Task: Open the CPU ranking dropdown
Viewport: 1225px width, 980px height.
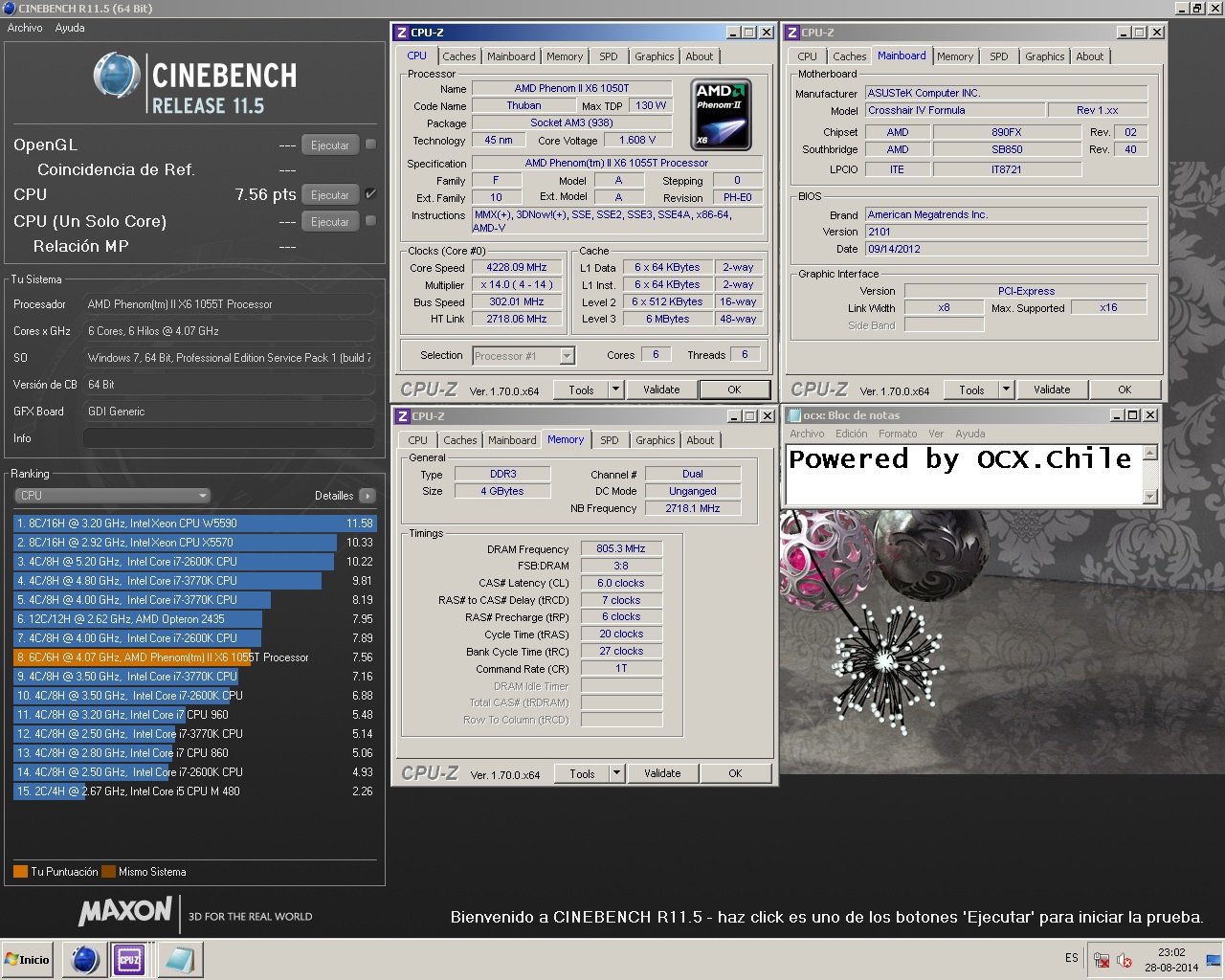Action: coord(112,496)
